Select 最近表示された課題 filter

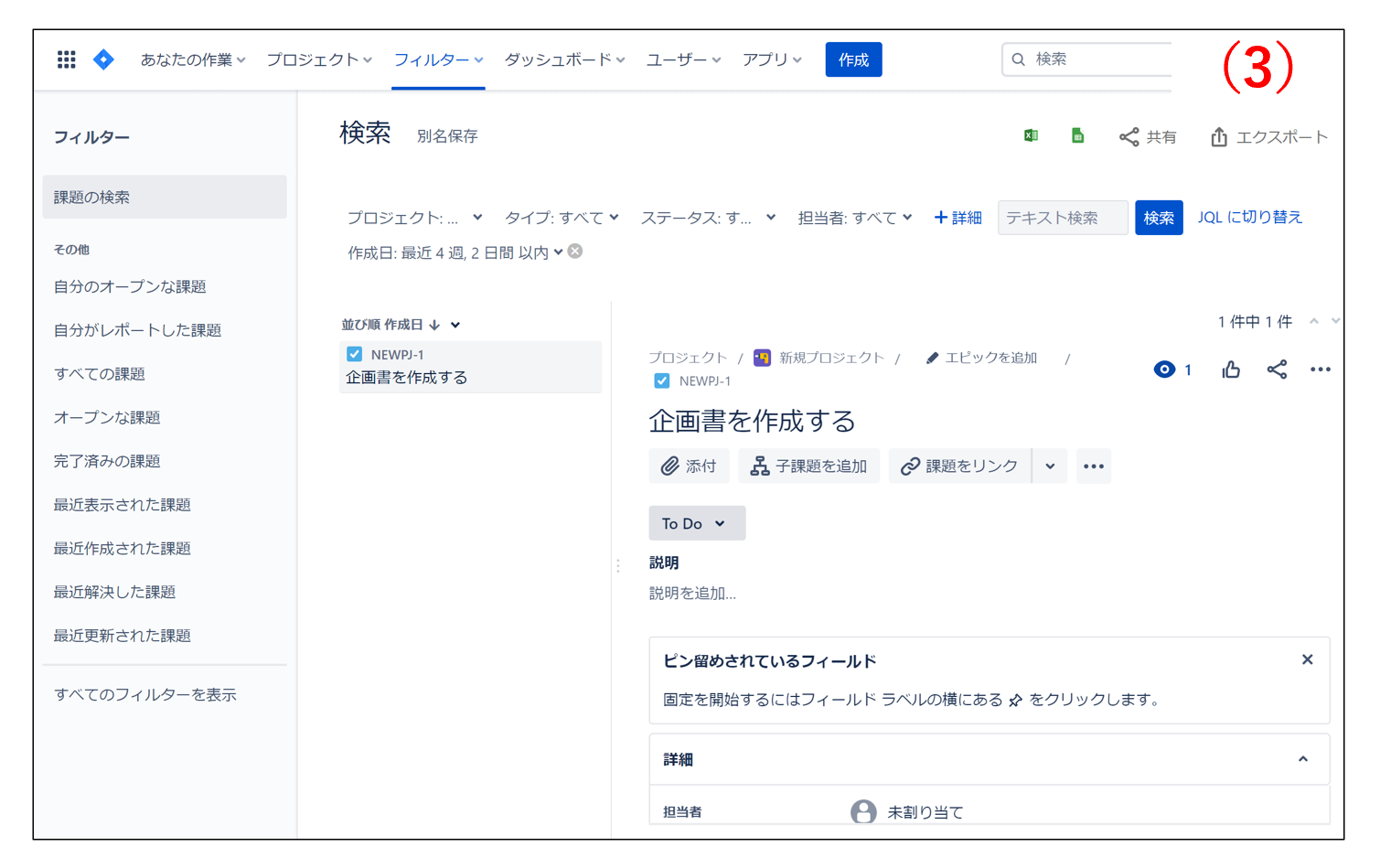pyautogui.click(x=122, y=505)
